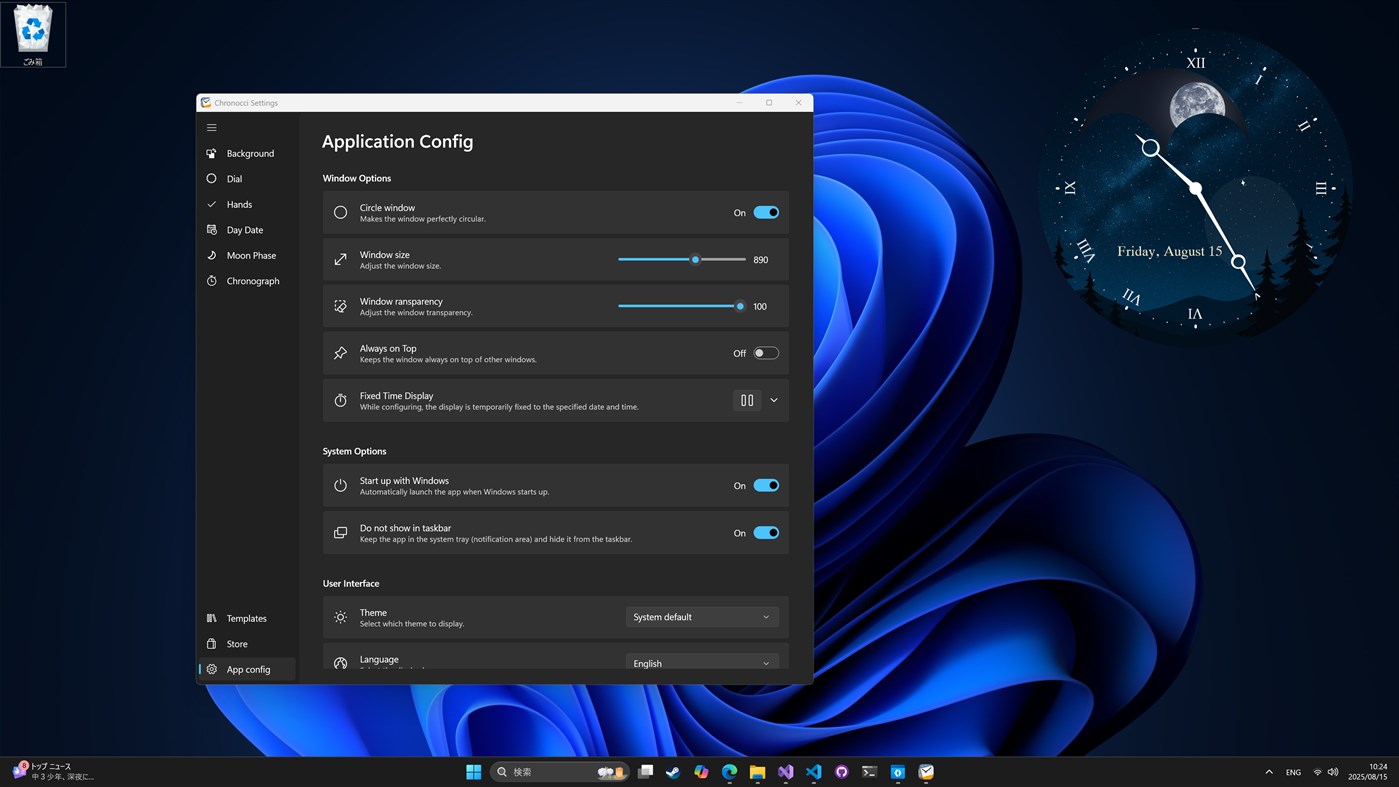
Task: Click the Chronograph stopwatch icon
Action: coord(212,281)
